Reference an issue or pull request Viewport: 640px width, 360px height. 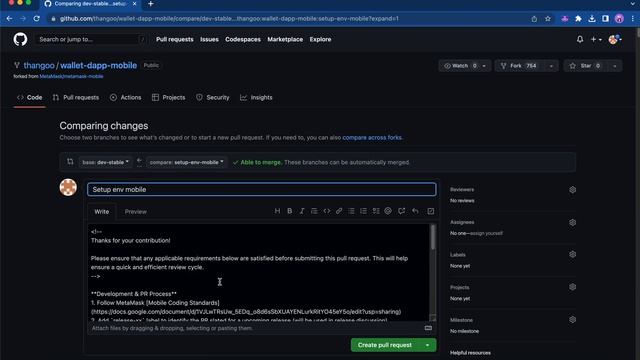point(402,211)
